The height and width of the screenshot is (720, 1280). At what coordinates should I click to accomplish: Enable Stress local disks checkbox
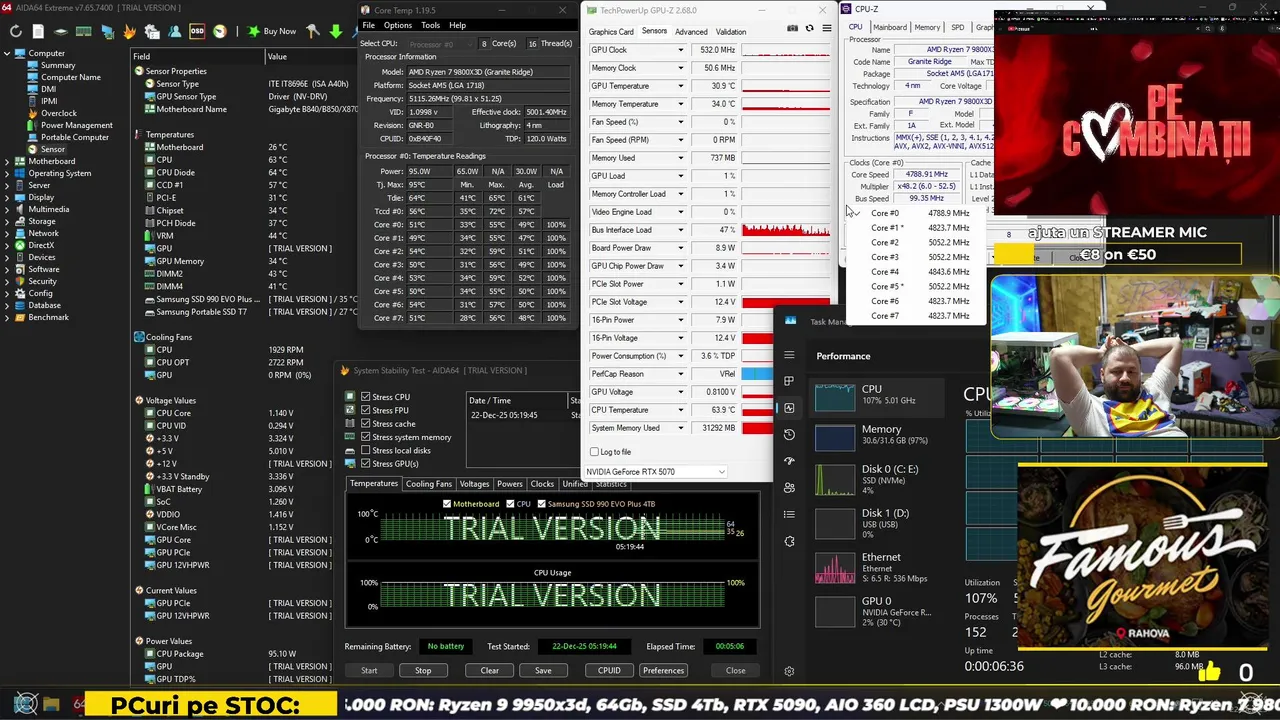(x=365, y=451)
